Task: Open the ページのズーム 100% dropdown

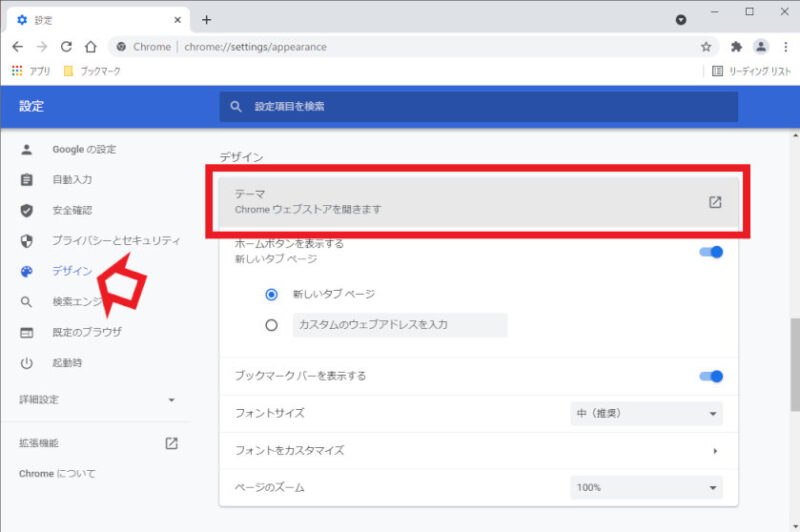Action: [646, 488]
